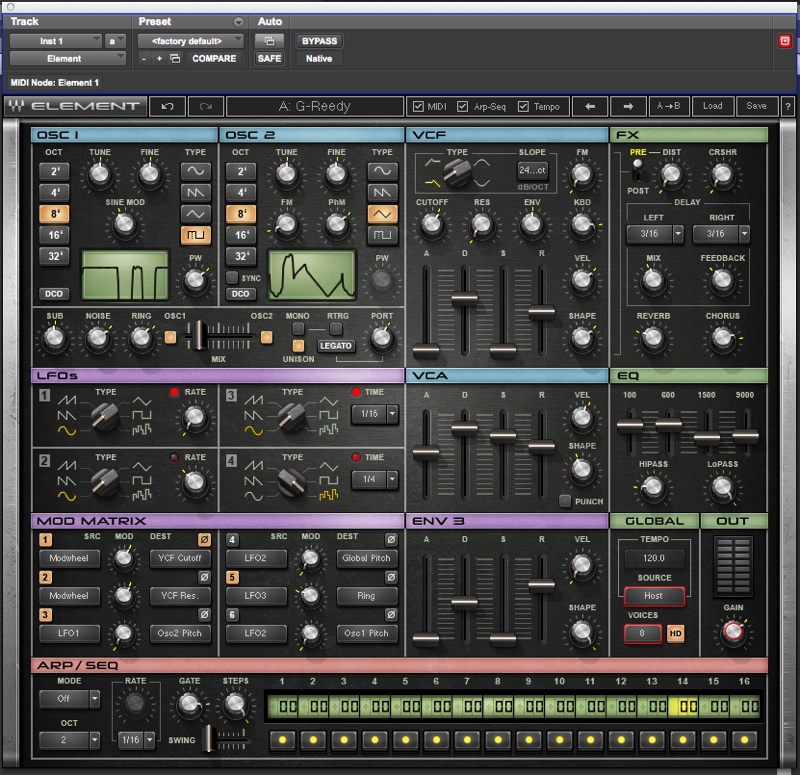
Task: Invert mod matrix slot 2 phase
Action: (x=204, y=577)
